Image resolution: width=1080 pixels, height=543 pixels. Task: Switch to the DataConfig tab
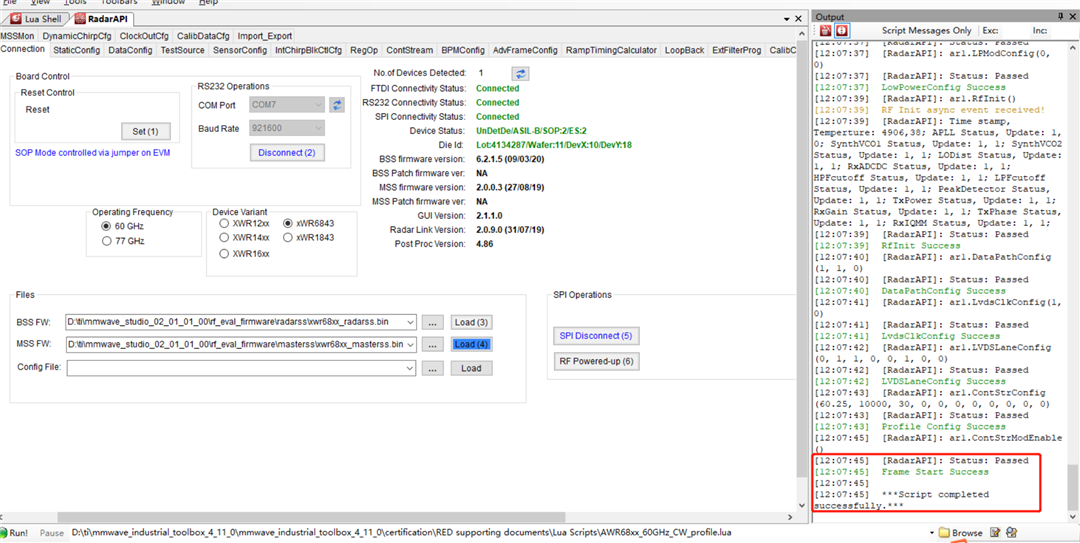click(130, 50)
